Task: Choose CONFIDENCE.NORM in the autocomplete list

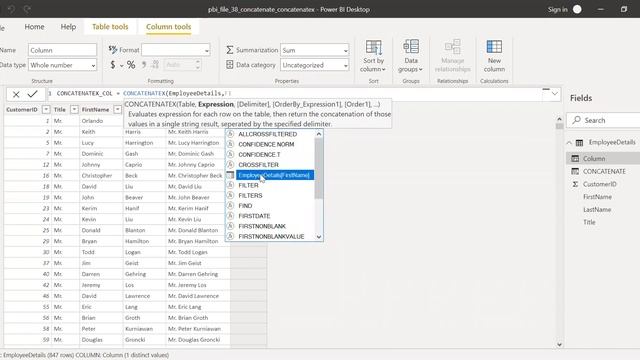Action: tap(266, 144)
